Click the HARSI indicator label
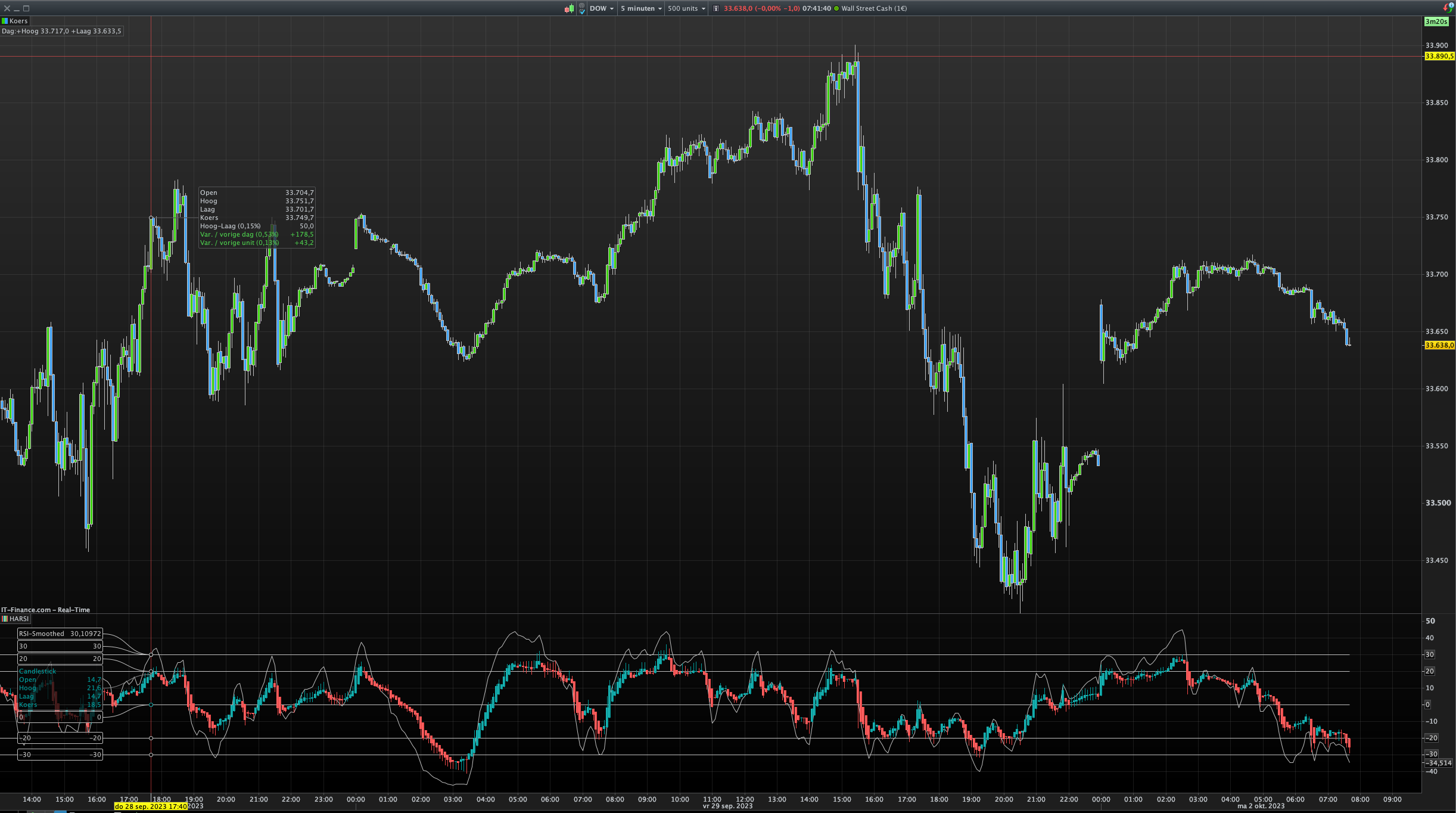Image resolution: width=1456 pixels, height=813 pixels. coord(19,619)
